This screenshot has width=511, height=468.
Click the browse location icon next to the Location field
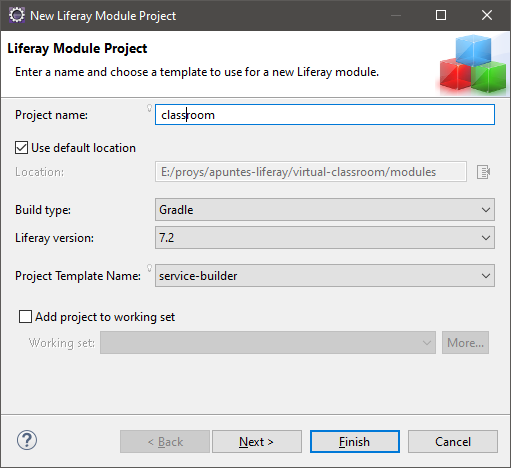483,172
